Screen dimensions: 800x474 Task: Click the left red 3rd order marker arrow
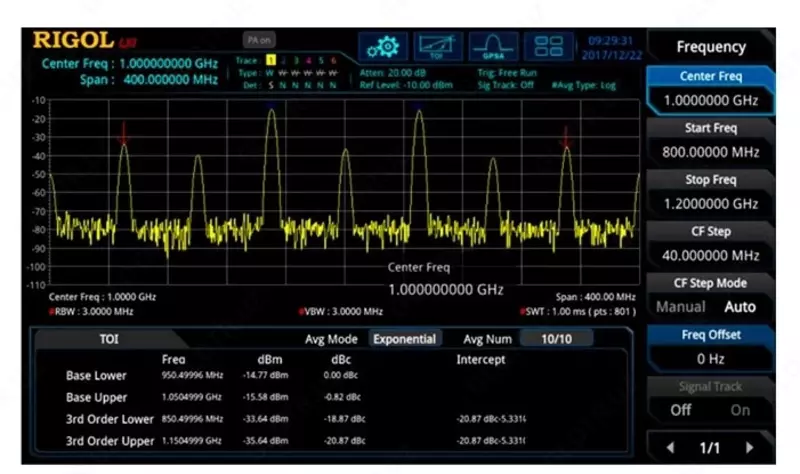123,134
